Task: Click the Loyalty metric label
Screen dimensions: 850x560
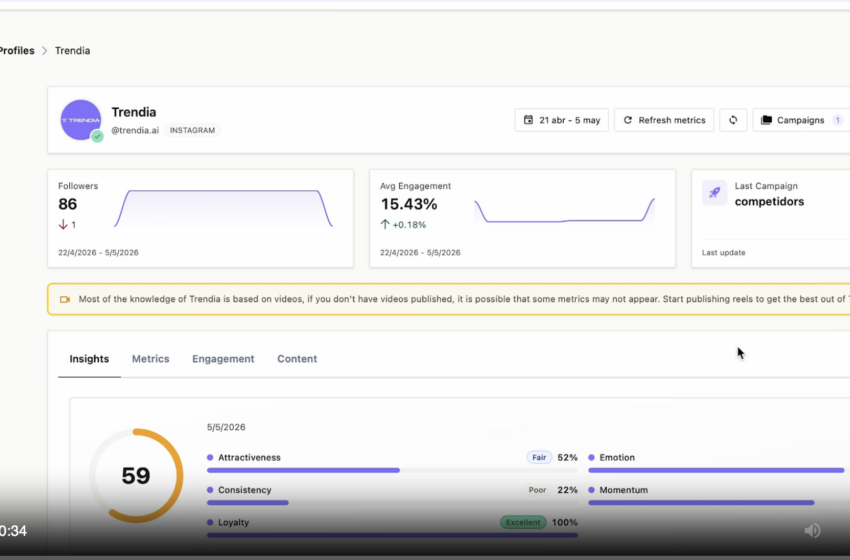Action: [x=234, y=523]
